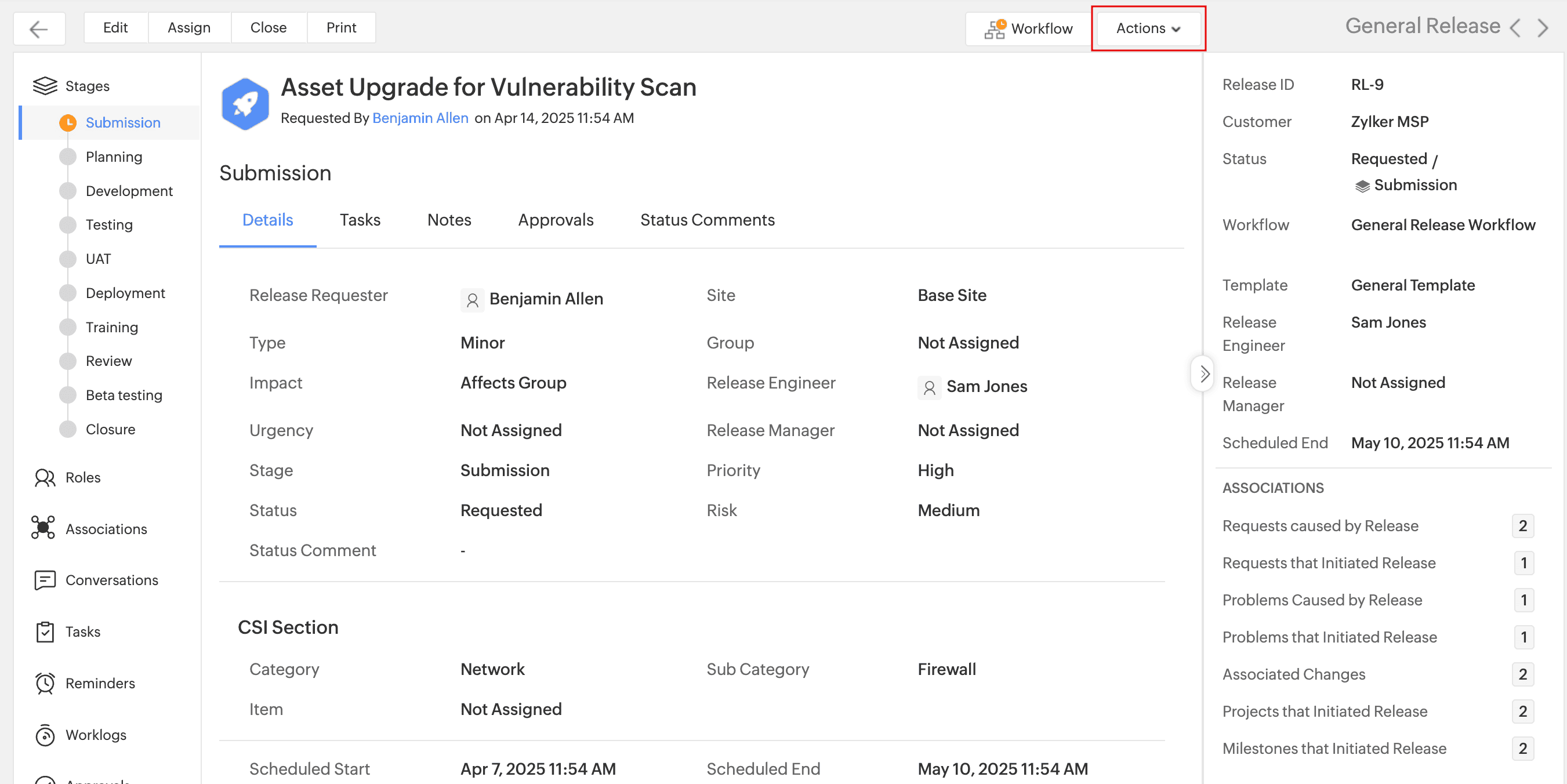The width and height of the screenshot is (1567, 784).
Task: Open the Tasks sidebar item
Action: (x=82, y=631)
